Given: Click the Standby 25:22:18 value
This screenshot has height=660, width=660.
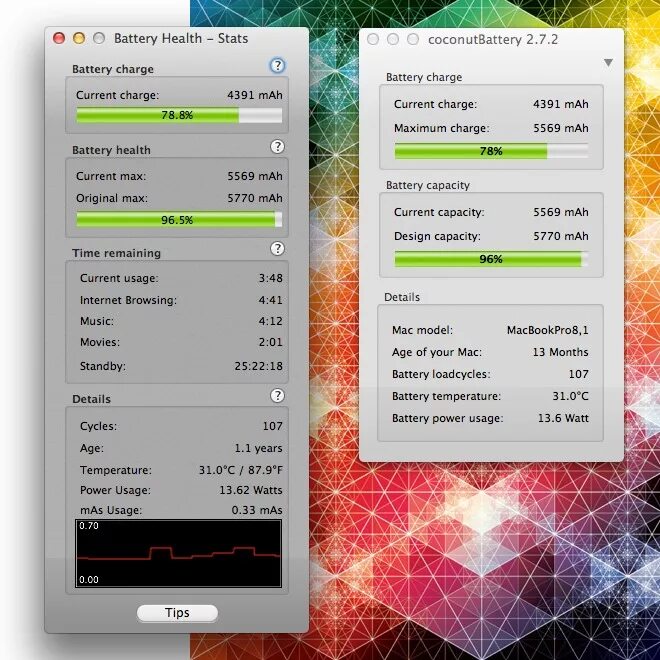Looking at the screenshot, I should [x=258, y=366].
